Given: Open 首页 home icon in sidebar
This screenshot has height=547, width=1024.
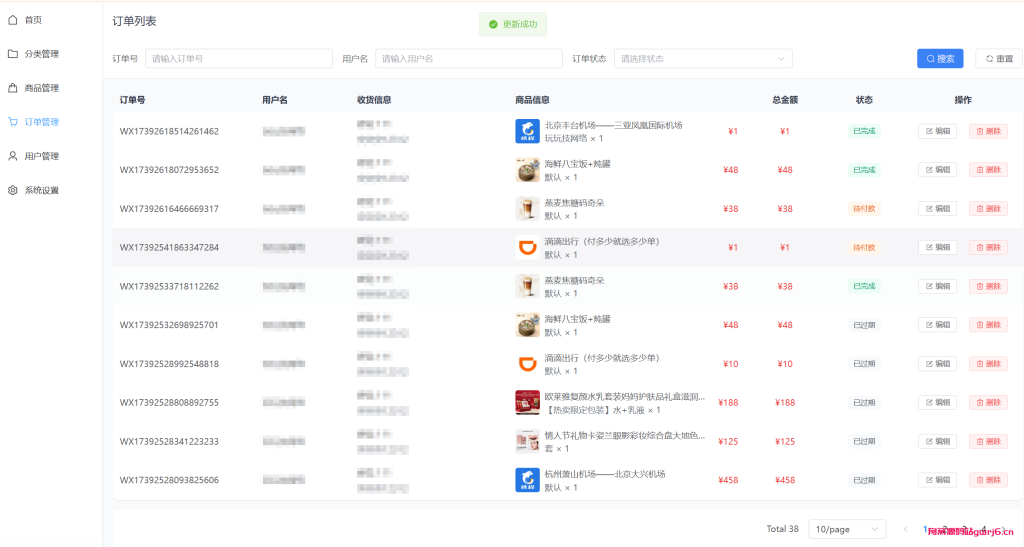Looking at the screenshot, I should pyautogui.click(x=12, y=20).
